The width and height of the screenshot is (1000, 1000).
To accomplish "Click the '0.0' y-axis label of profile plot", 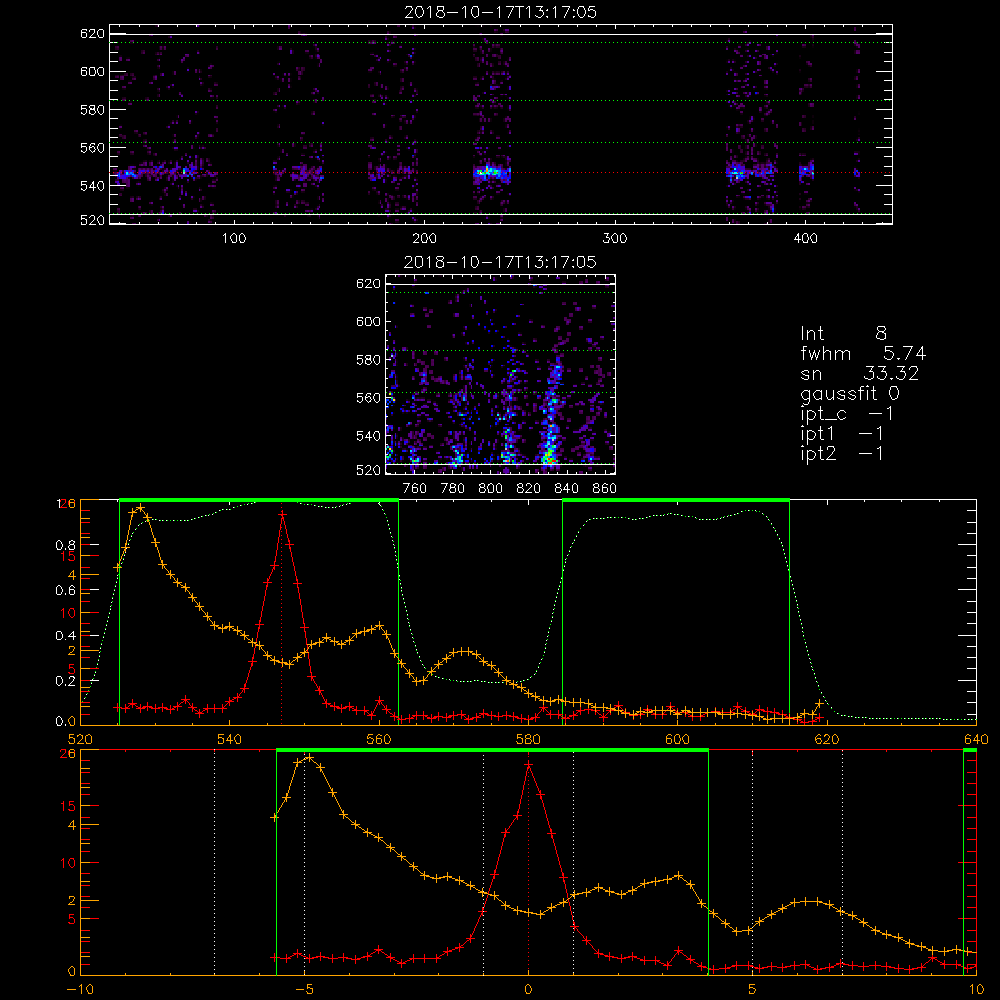I will coord(65,721).
